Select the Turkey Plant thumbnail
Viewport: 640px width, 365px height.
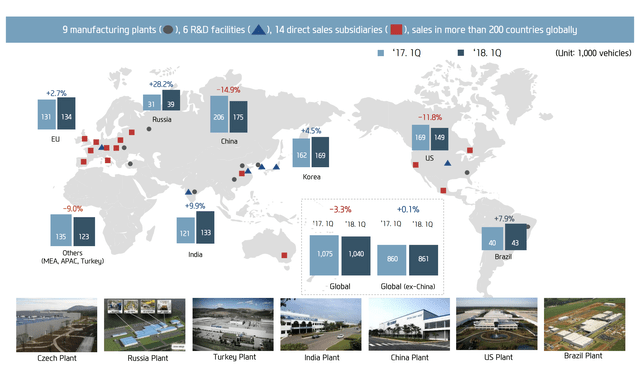(233, 324)
